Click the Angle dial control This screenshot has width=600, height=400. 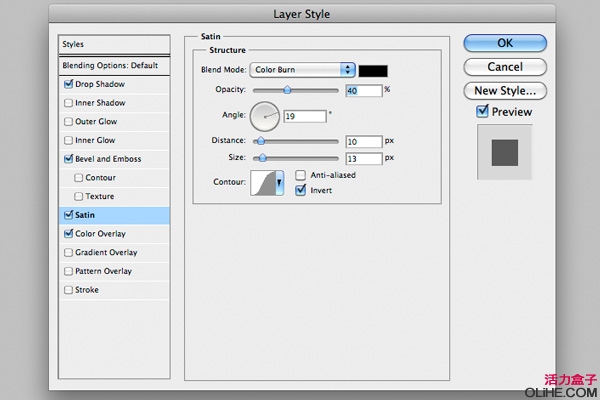(x=265, y=116)
